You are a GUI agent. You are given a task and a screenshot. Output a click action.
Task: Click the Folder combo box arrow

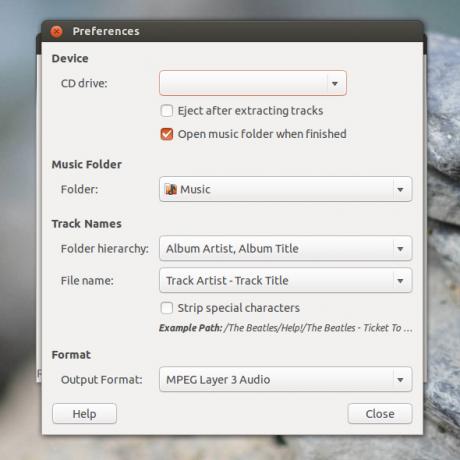point(400,190)
